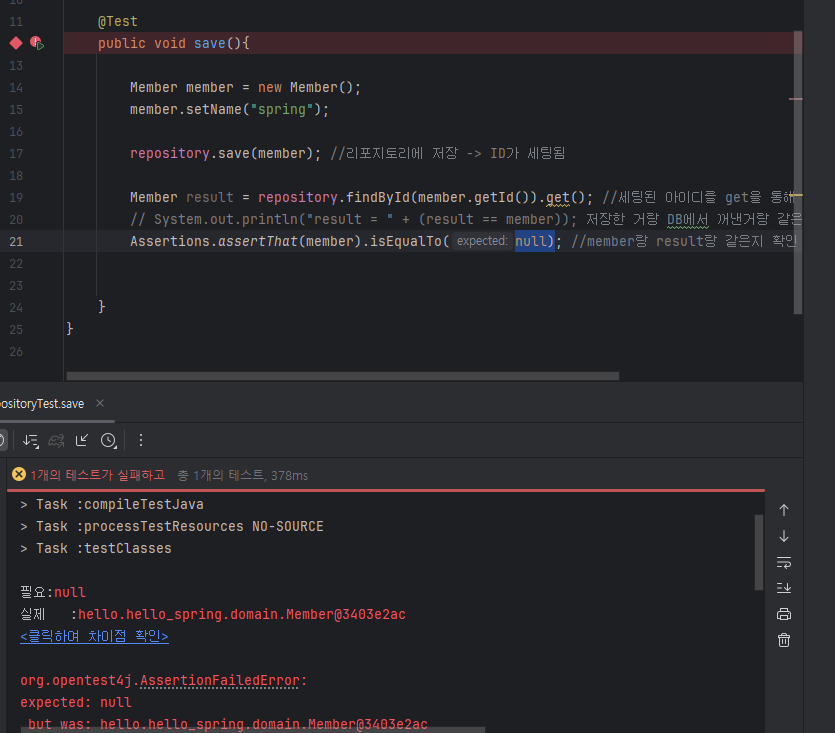The height and width of the screenshot is (733, 835).
Task: Click the assertThat method call on line 21
Action: pyautogui.click(x=258, y=241)
